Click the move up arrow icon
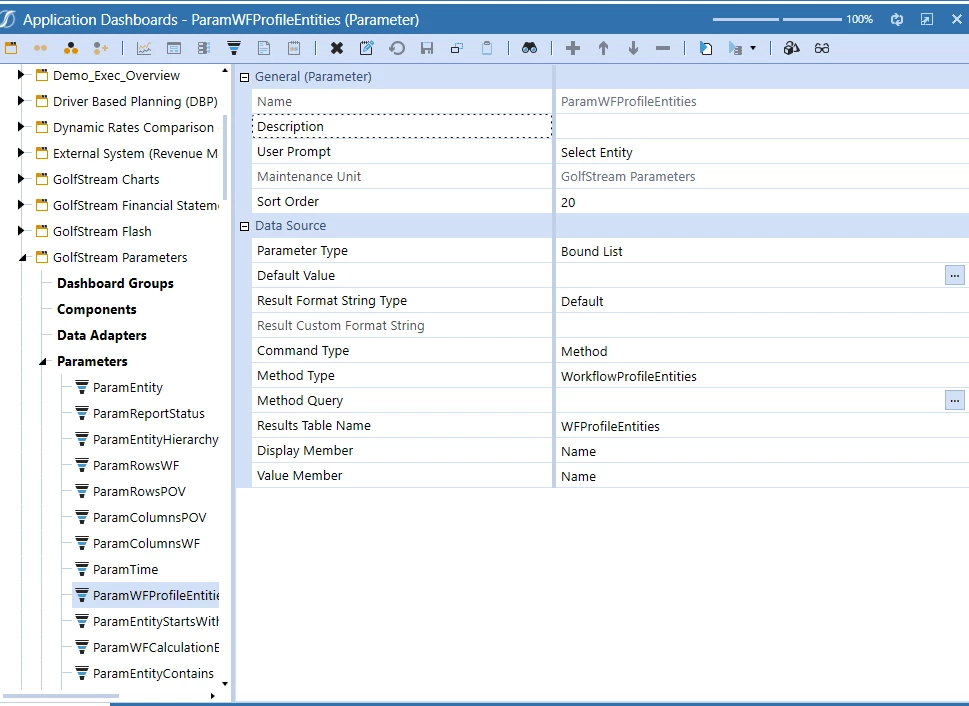The height and width of the screenshot is (706, 969). pyautogui.click(x=603, y=48)
